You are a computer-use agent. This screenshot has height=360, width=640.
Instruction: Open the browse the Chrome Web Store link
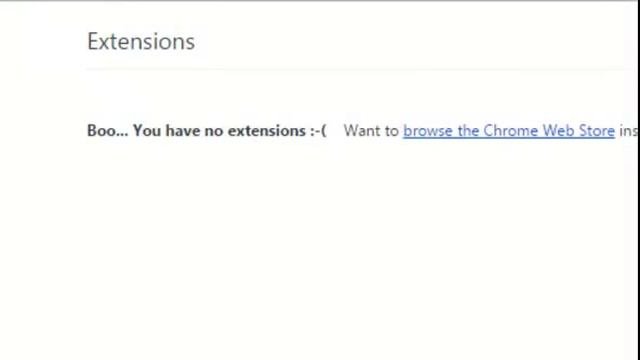pos(509,131)
